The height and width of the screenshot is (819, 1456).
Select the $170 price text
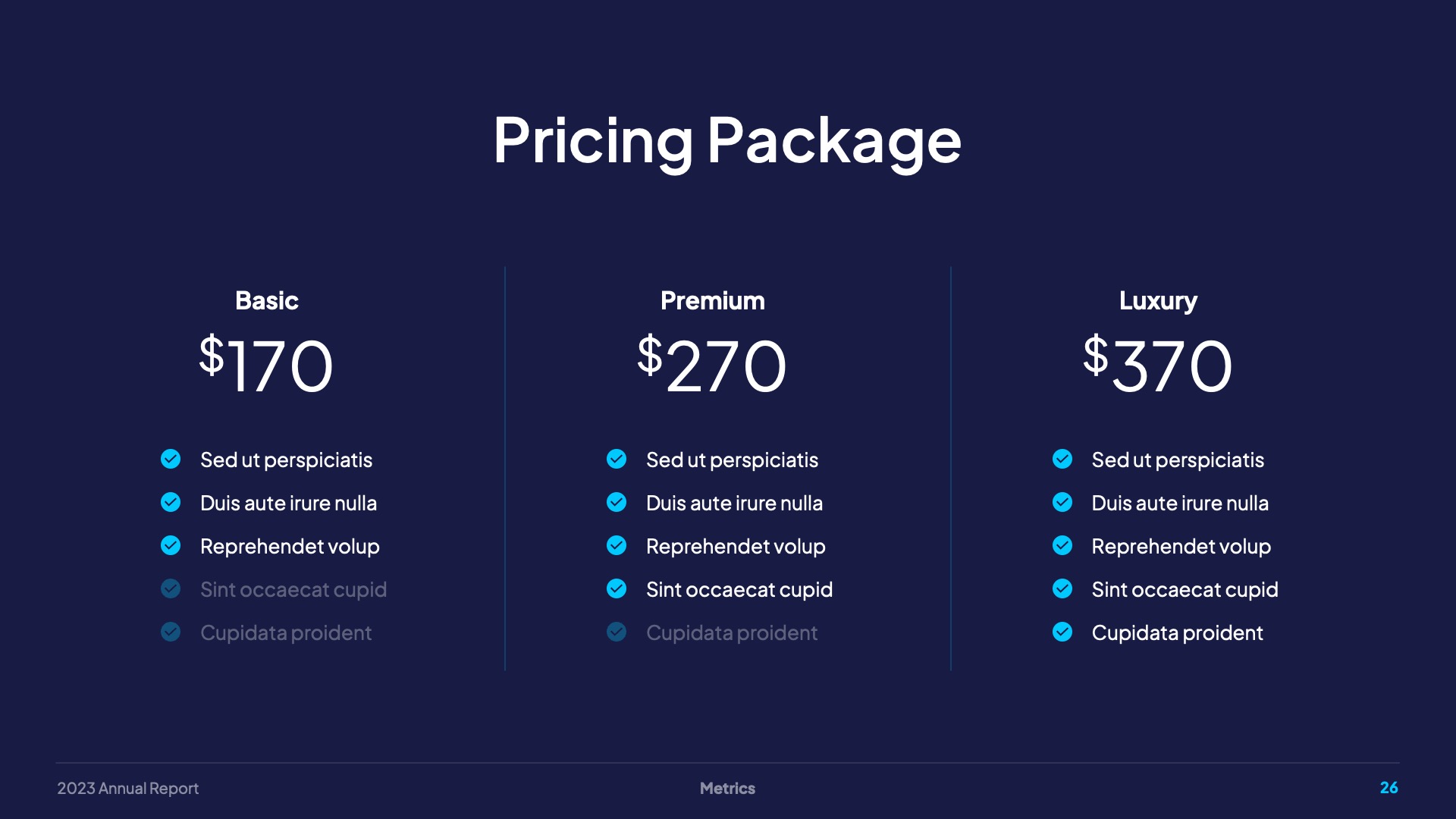[x=266, y=365]
